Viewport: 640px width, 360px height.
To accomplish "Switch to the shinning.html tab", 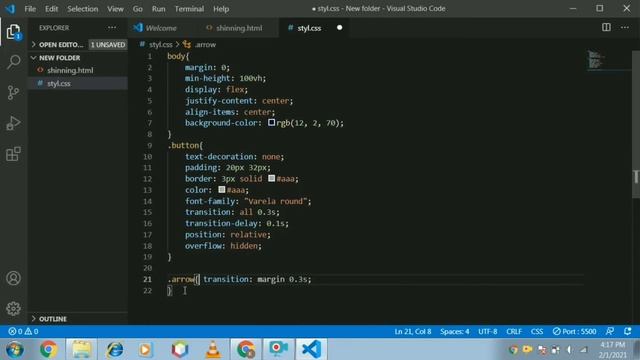I will [239, 28].
